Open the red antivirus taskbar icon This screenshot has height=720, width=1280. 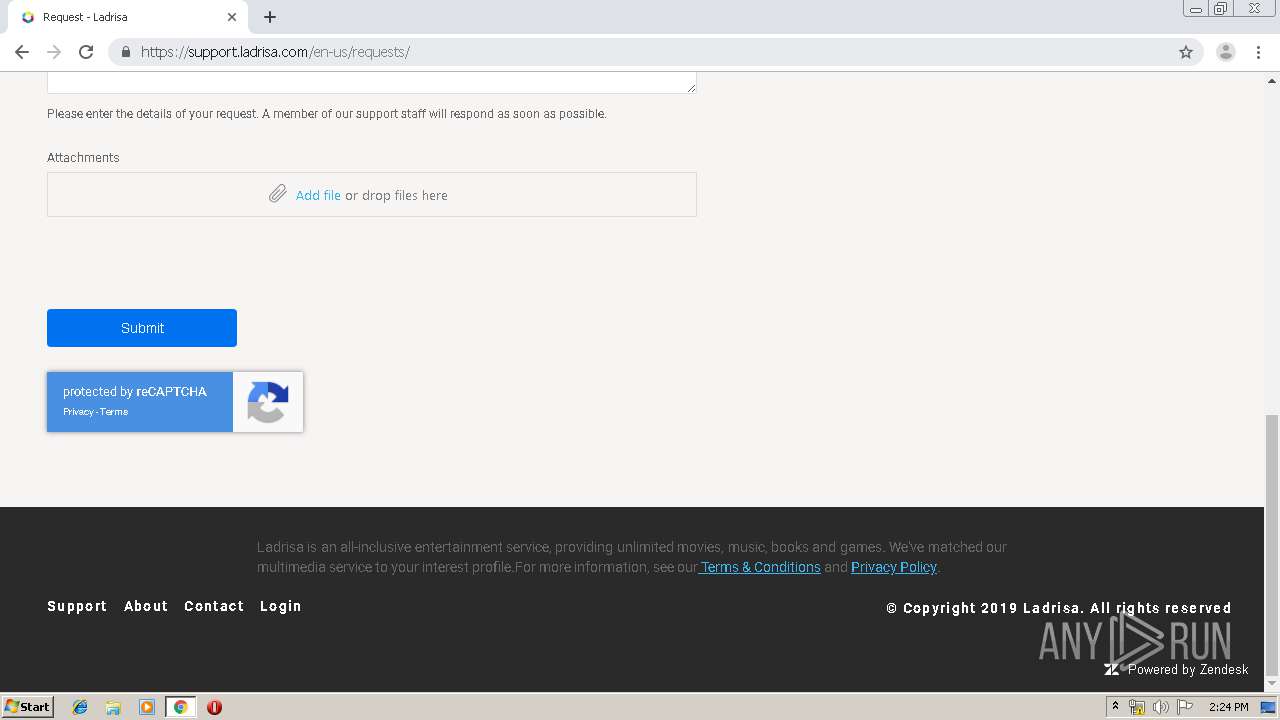[214, 707]
